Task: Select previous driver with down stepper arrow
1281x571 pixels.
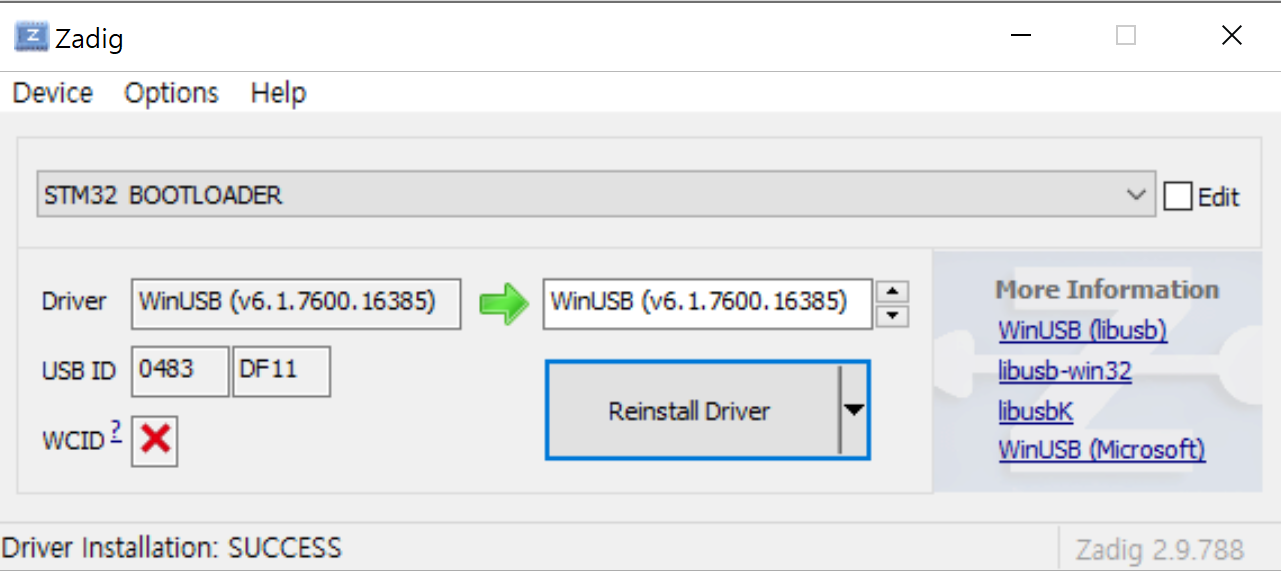Action: coord(892,316)
